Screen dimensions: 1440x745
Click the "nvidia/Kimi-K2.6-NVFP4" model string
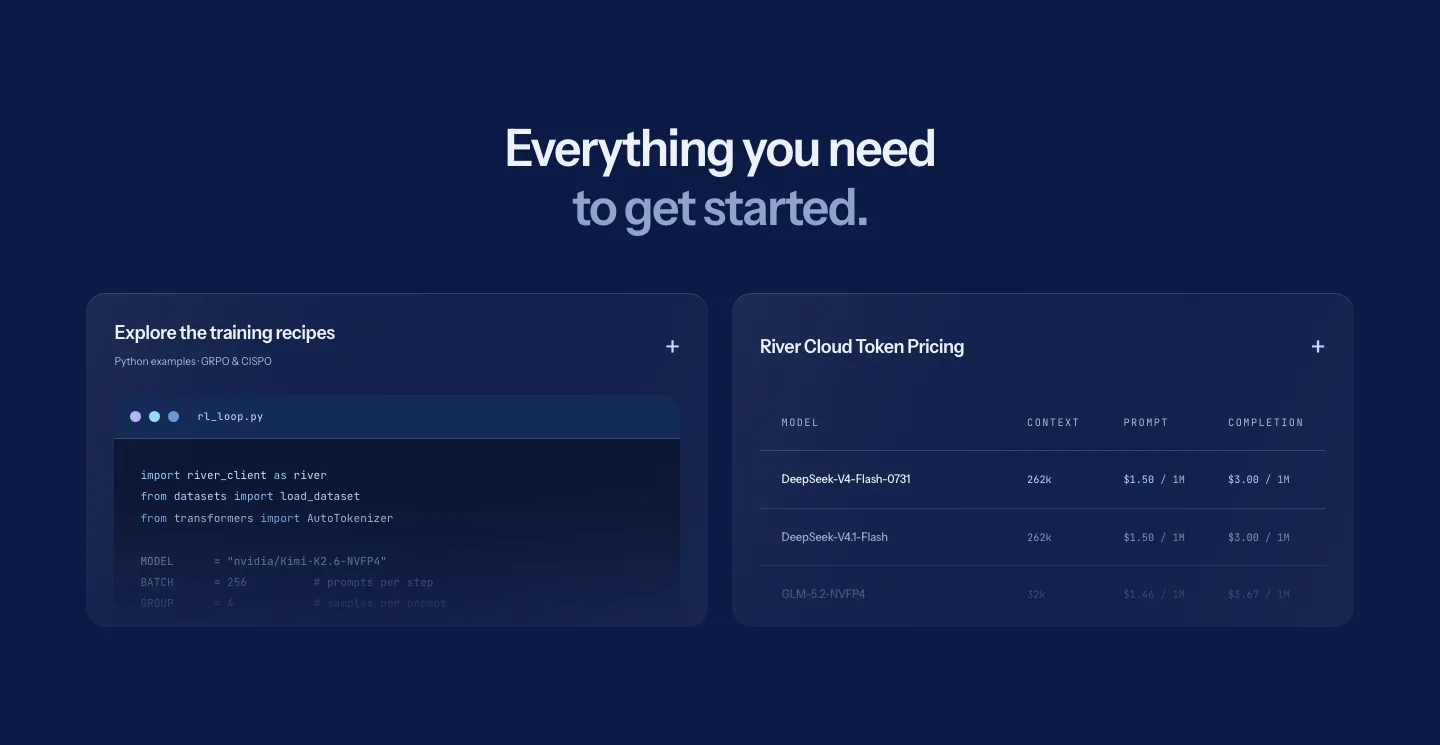click(307, 561)
